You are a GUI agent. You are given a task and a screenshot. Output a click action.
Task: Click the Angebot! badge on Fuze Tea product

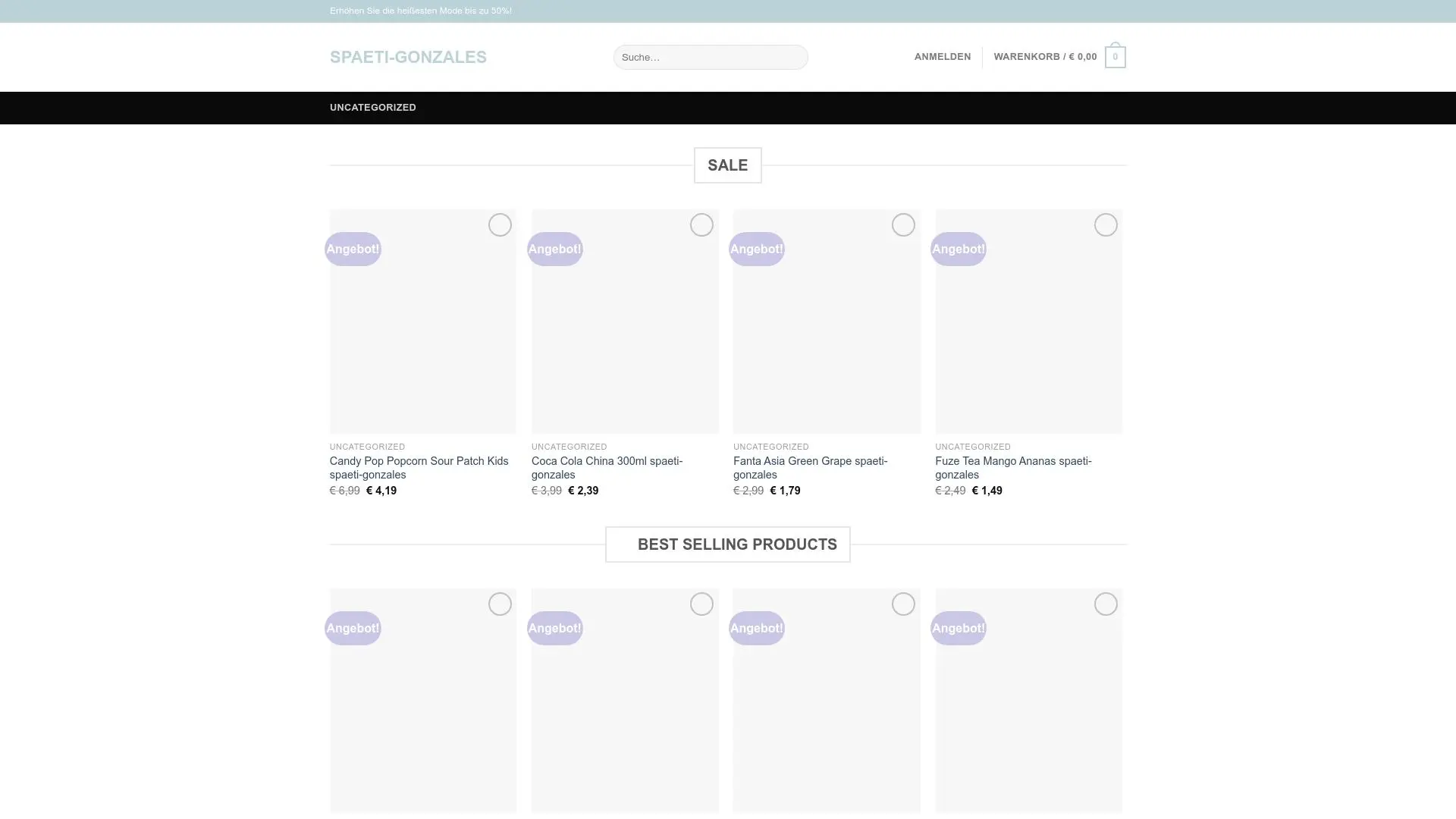coord(959,249)
